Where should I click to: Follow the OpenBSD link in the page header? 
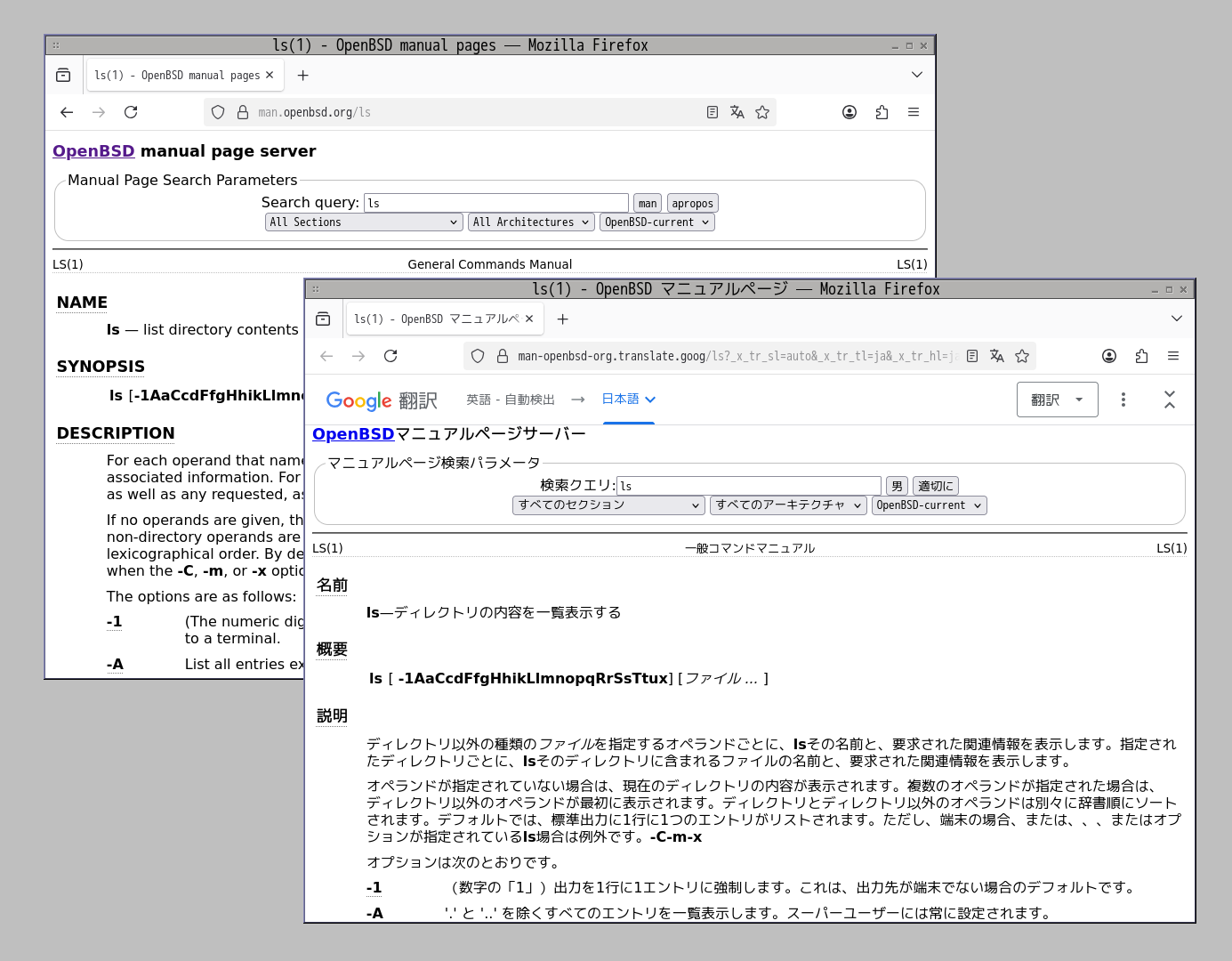pos(93,151)
